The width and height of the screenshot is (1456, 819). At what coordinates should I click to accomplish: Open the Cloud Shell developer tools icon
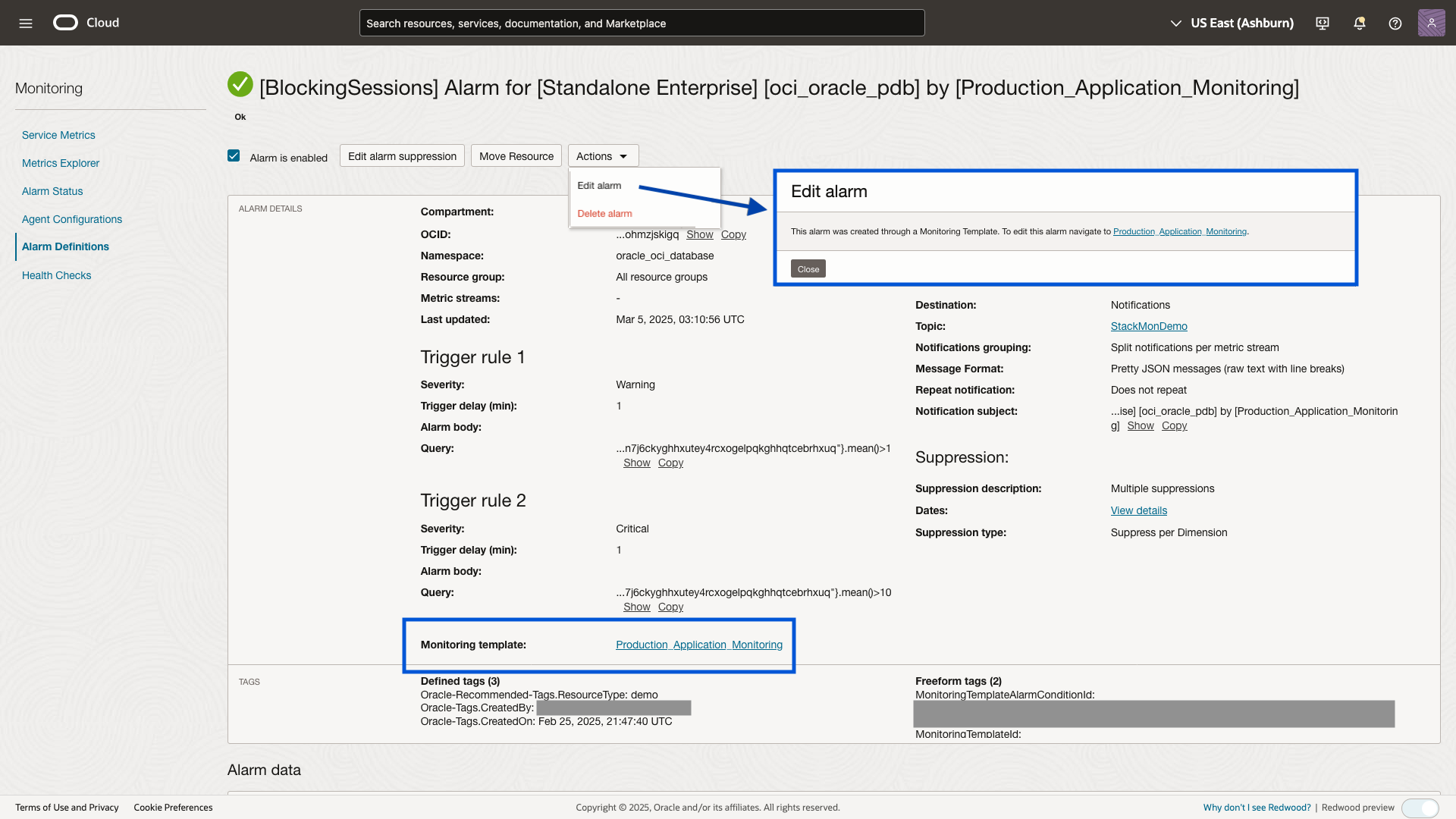(x=1323, y=24)
